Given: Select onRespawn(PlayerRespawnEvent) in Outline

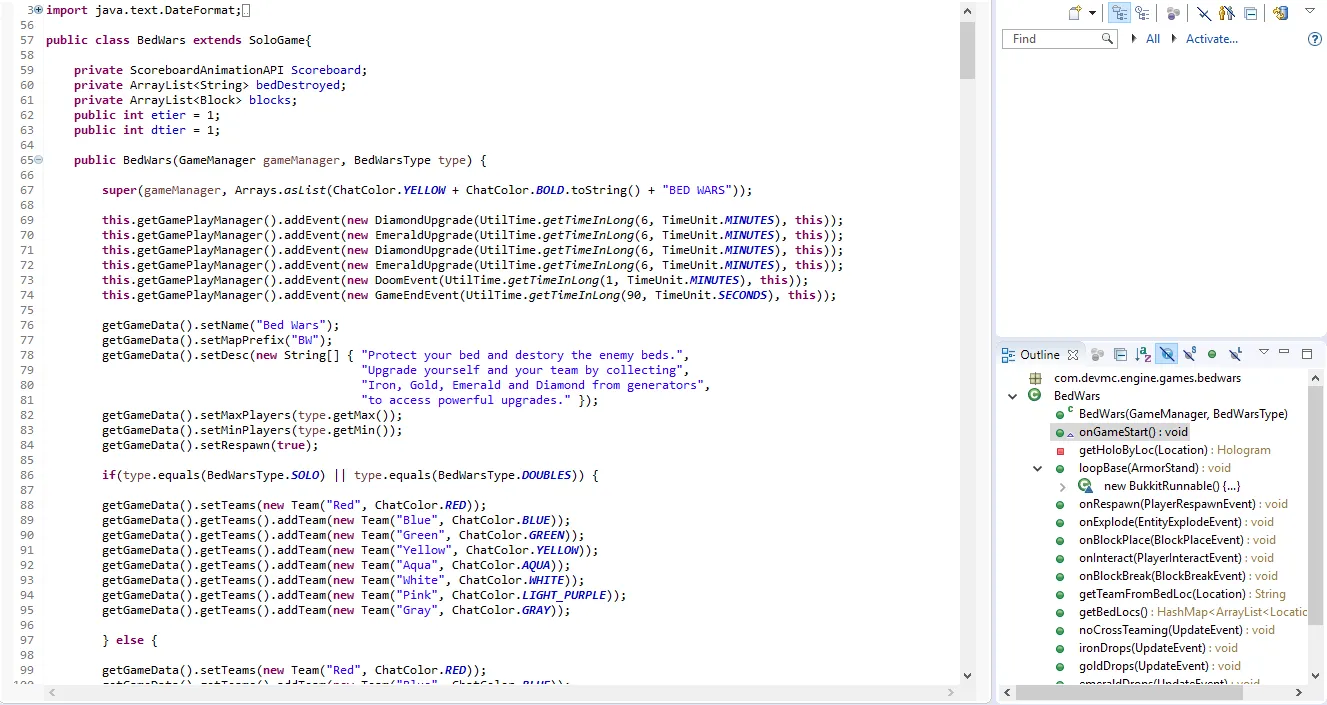Looking at the screenshot, I should pyautogui.click(x=1183, y=504).
